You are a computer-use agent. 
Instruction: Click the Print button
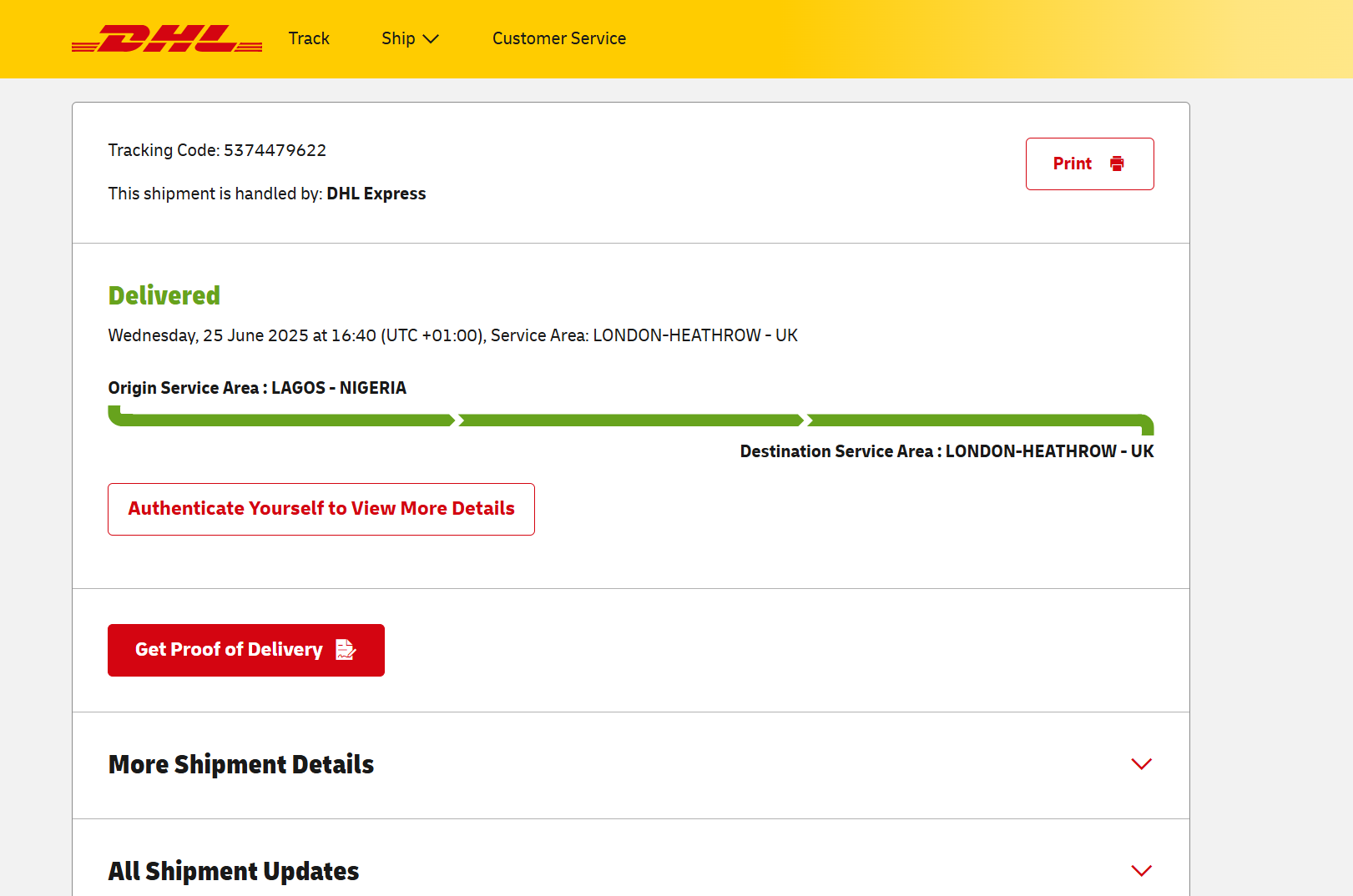point(1089,164)
